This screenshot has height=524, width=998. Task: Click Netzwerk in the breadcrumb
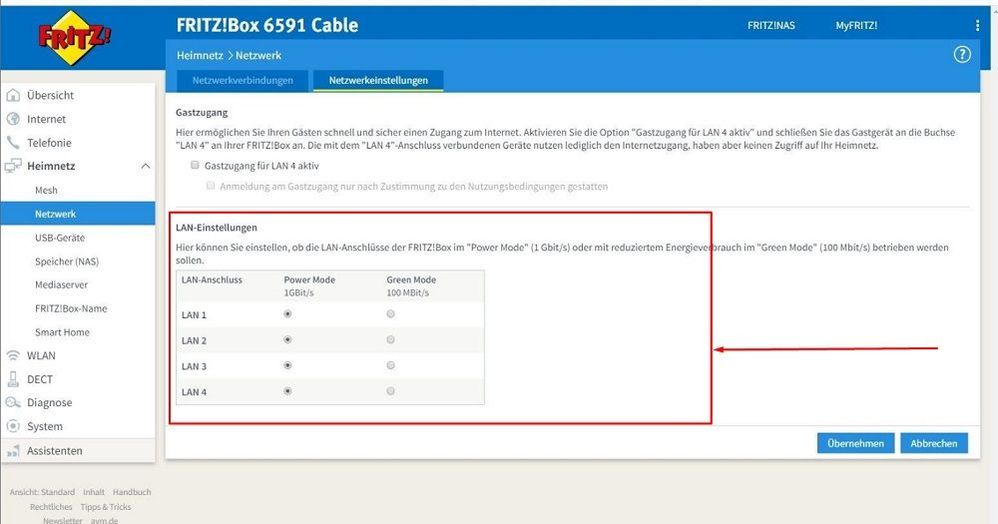pos(258,55)
